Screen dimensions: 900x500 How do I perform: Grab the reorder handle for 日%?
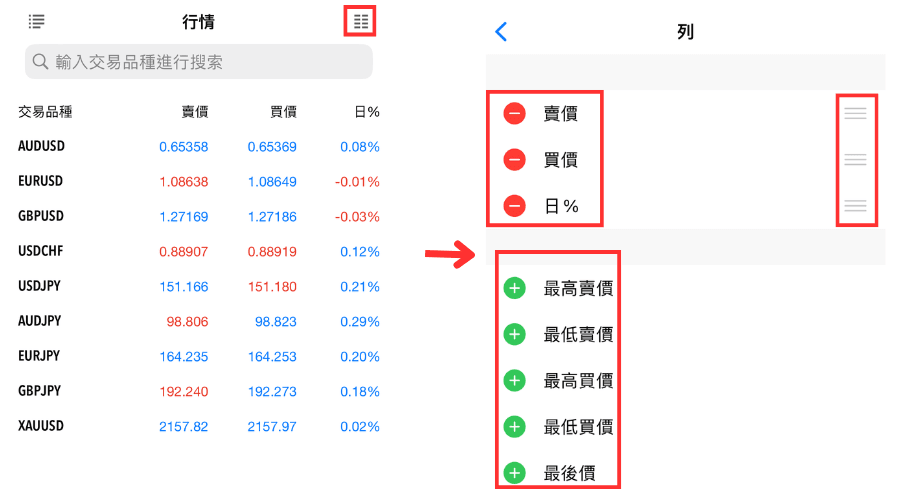pos(855,206)
